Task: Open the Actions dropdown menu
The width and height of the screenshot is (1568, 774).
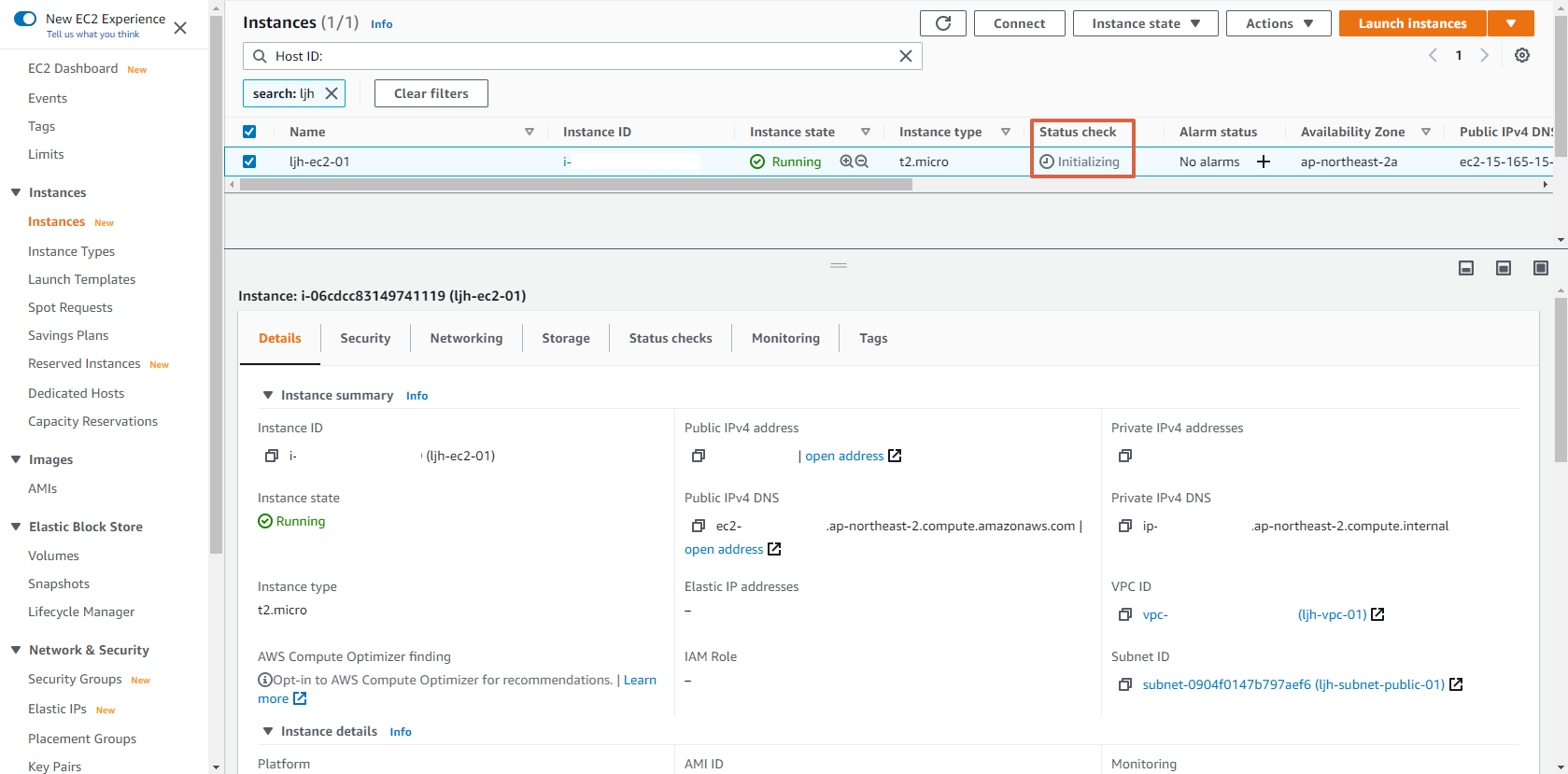Action: point(1278,23)
